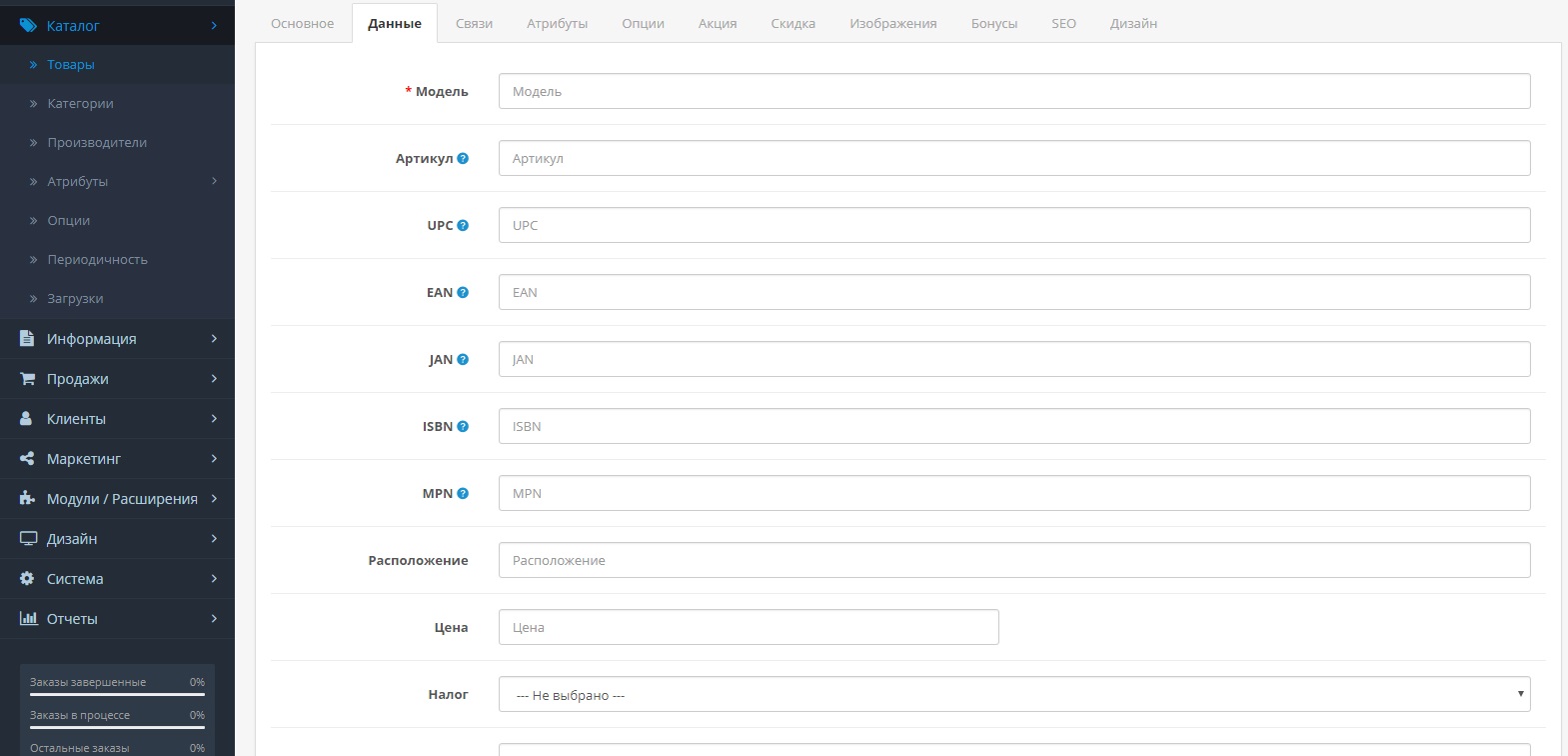Click the Заказы завершенные progress bar
This screenshot has width=1568, height=756.
point(117,694)
